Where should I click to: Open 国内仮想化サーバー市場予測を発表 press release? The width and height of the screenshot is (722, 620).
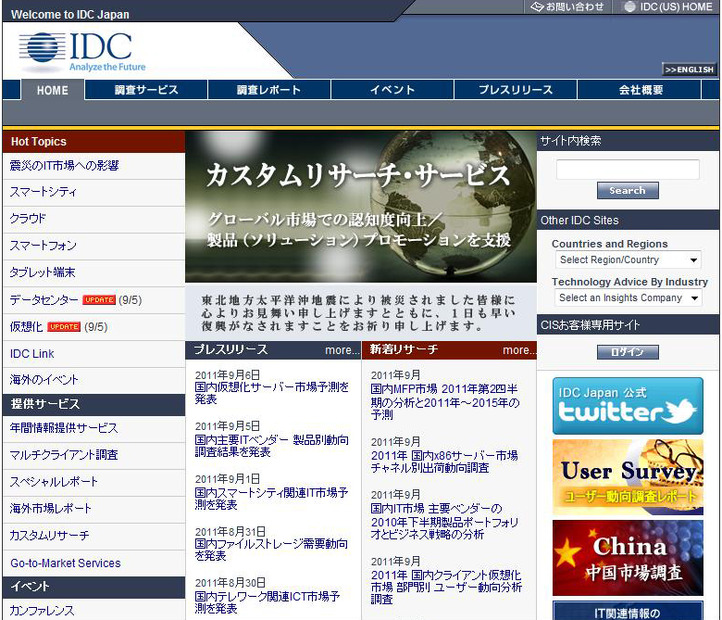coord(272,393)
